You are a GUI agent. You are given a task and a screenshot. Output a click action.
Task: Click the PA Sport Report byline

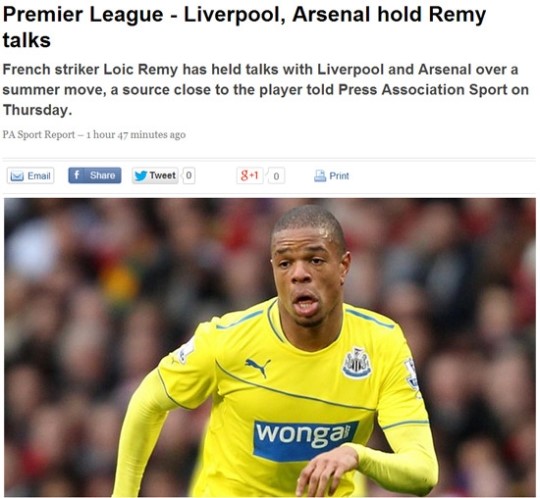click(x=39, y=134)
